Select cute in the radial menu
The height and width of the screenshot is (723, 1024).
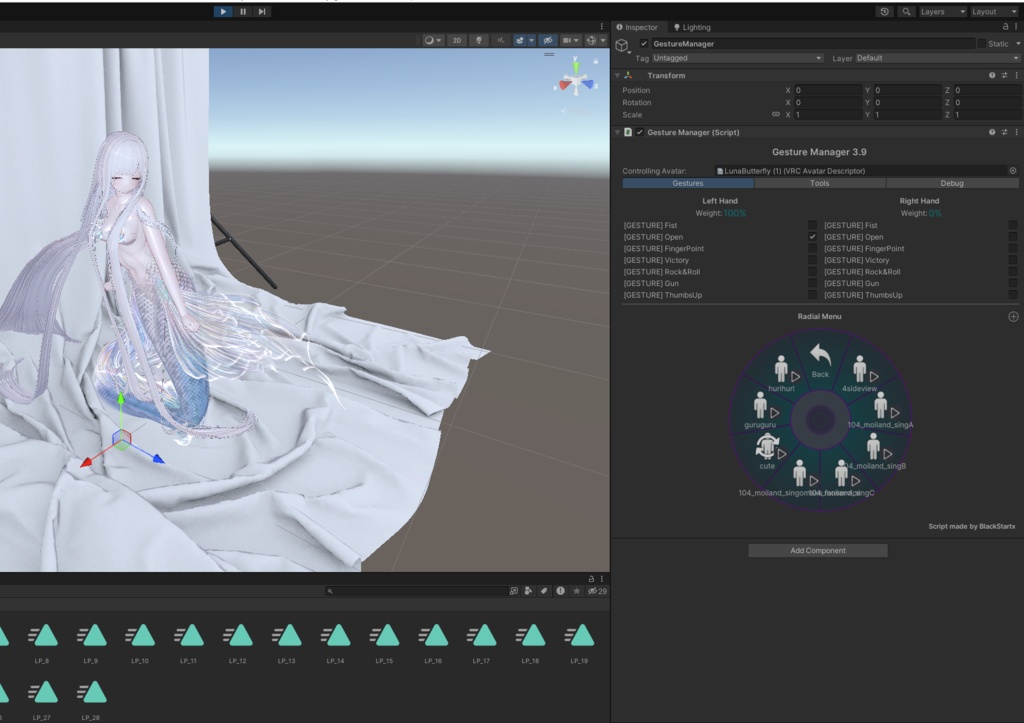tap(769, 452)
